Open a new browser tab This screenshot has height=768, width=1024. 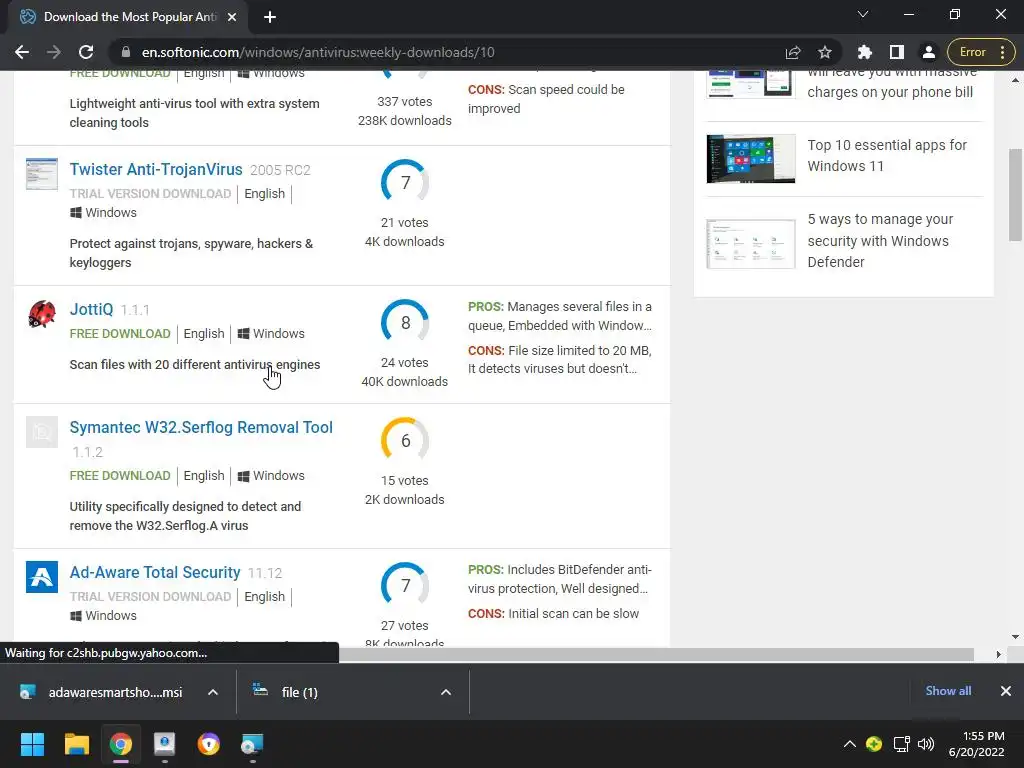[270, 17]
